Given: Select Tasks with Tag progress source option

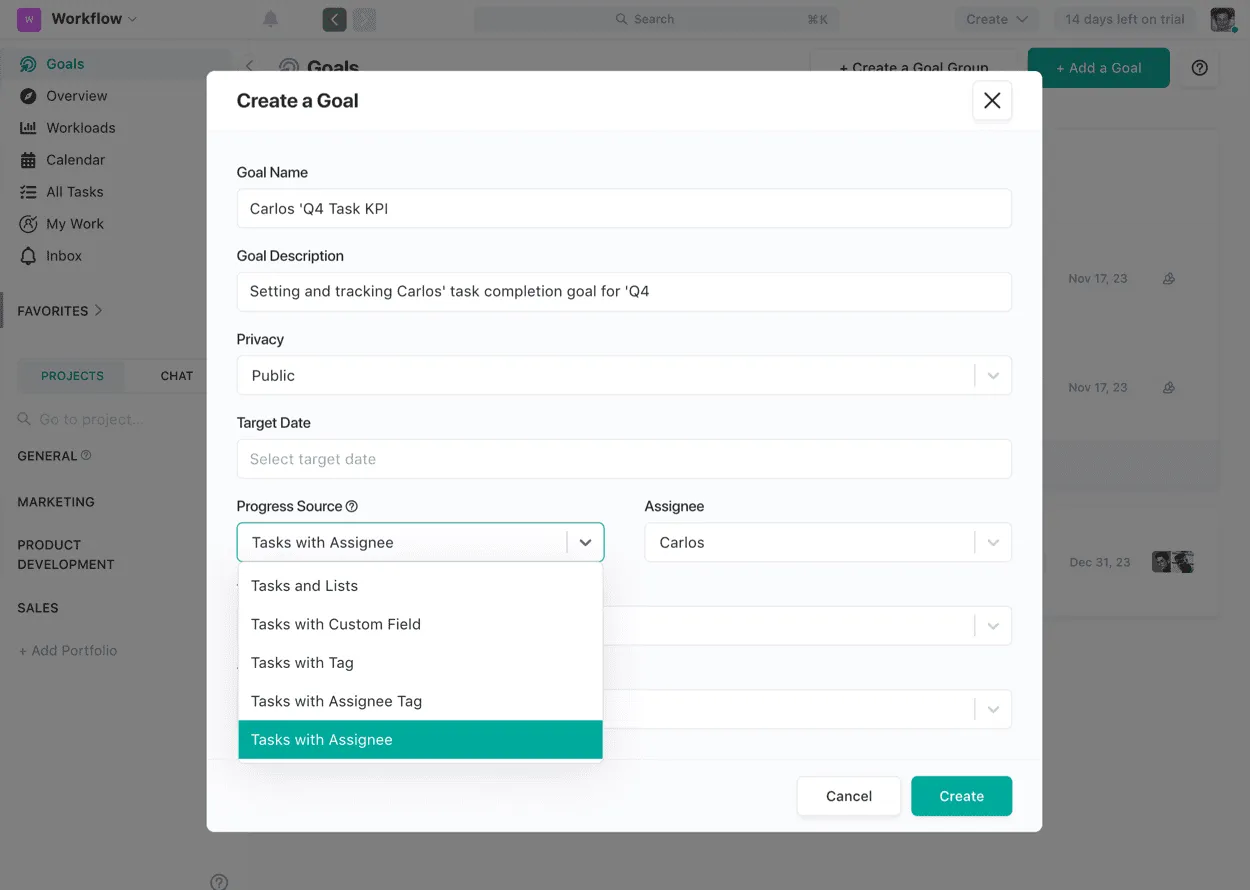Looking at the screenshot, I should click(303, 662).
